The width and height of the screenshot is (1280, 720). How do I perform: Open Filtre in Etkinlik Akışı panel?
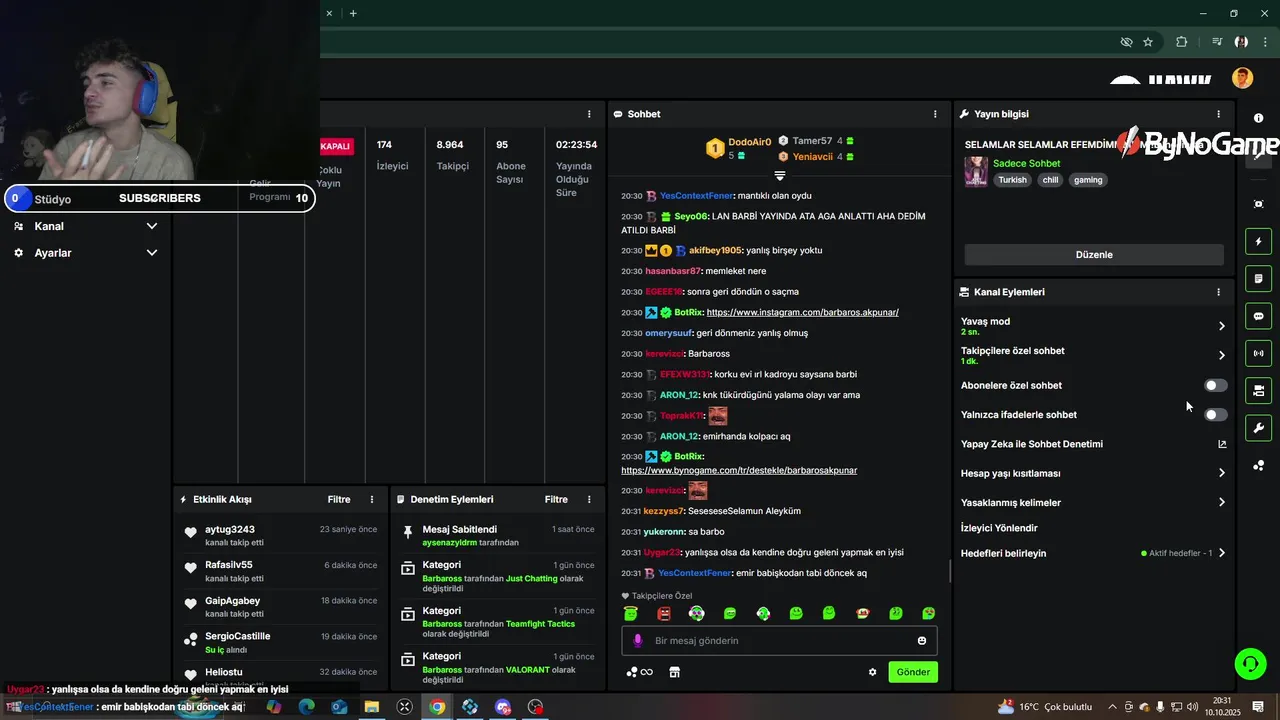tap(339, 499)
